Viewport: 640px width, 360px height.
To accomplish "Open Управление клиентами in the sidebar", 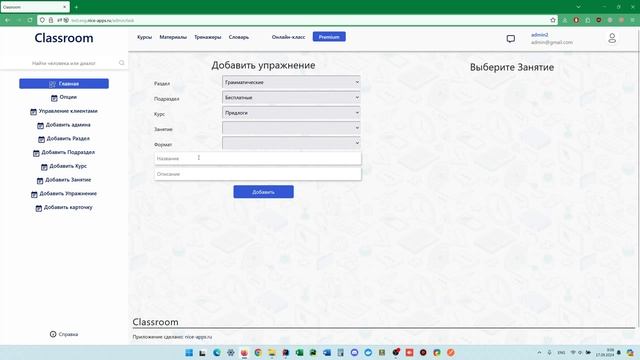I will tap(68, 111).
